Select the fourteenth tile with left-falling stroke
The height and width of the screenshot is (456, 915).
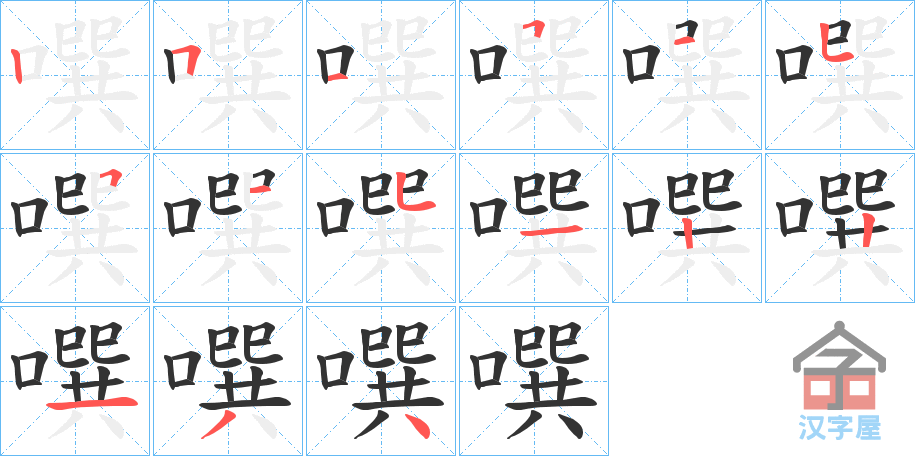pos(228,381)
